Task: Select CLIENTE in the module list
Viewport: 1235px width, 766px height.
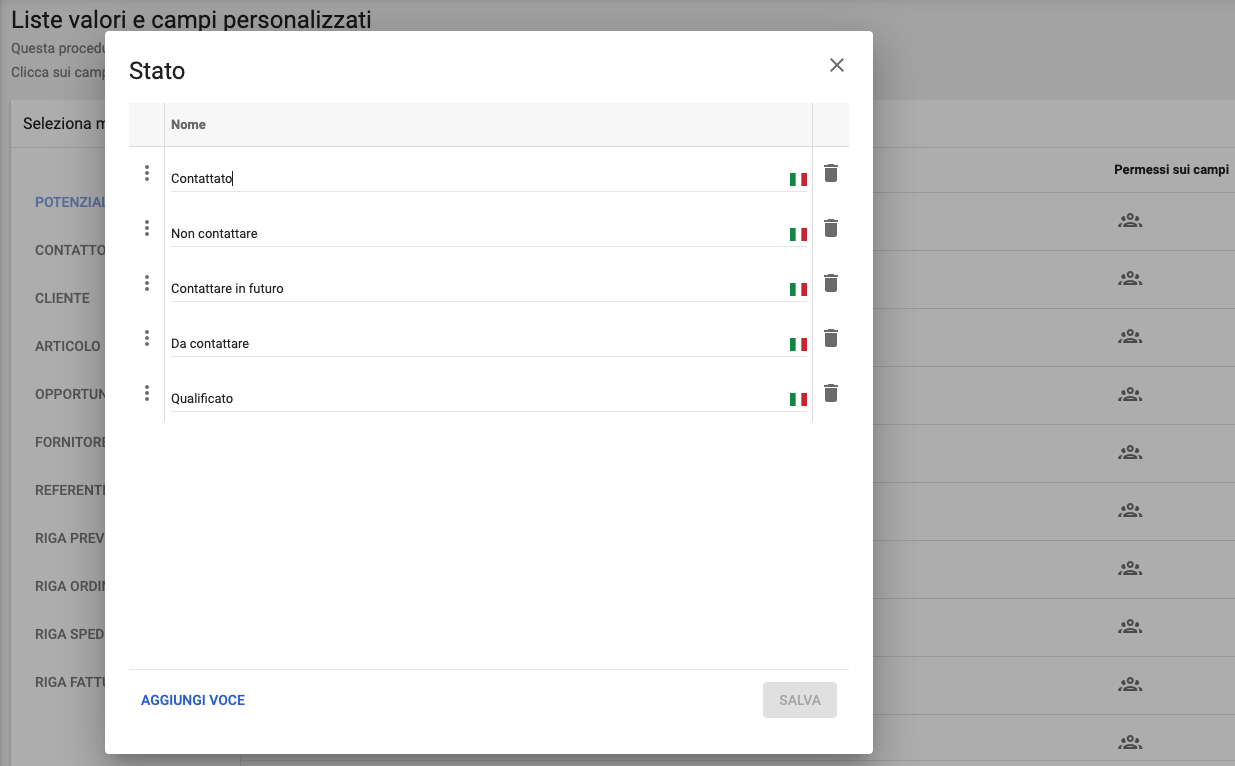Action: pos(62,298)
